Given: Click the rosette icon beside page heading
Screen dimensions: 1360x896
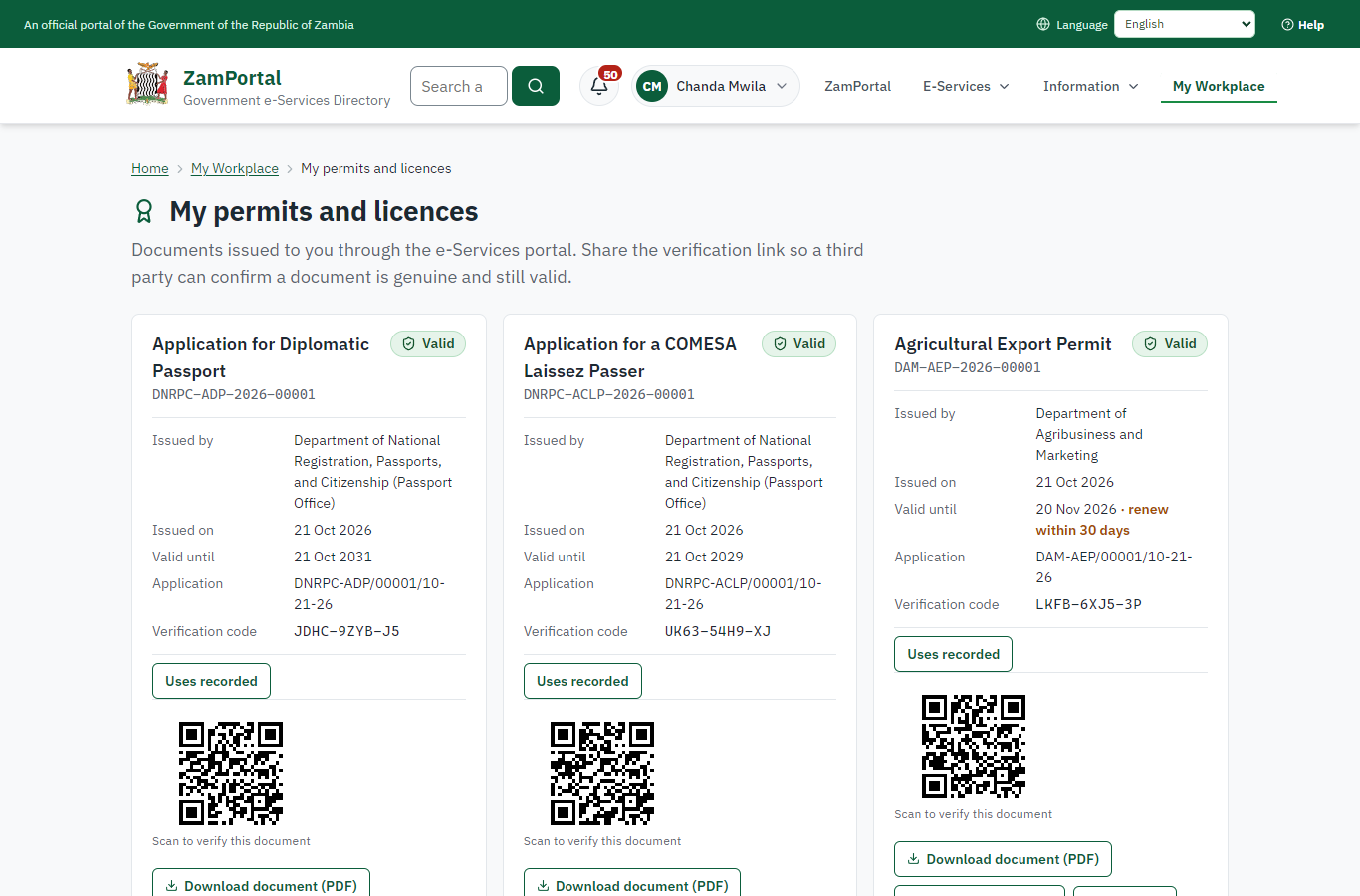Looking at the screenshot, I should point(144,211).
